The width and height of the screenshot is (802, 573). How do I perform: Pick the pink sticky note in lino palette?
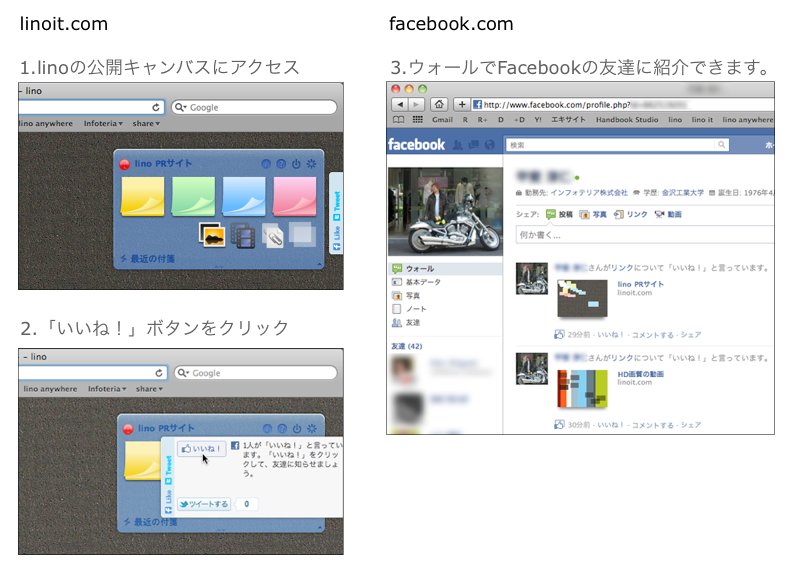295,196
